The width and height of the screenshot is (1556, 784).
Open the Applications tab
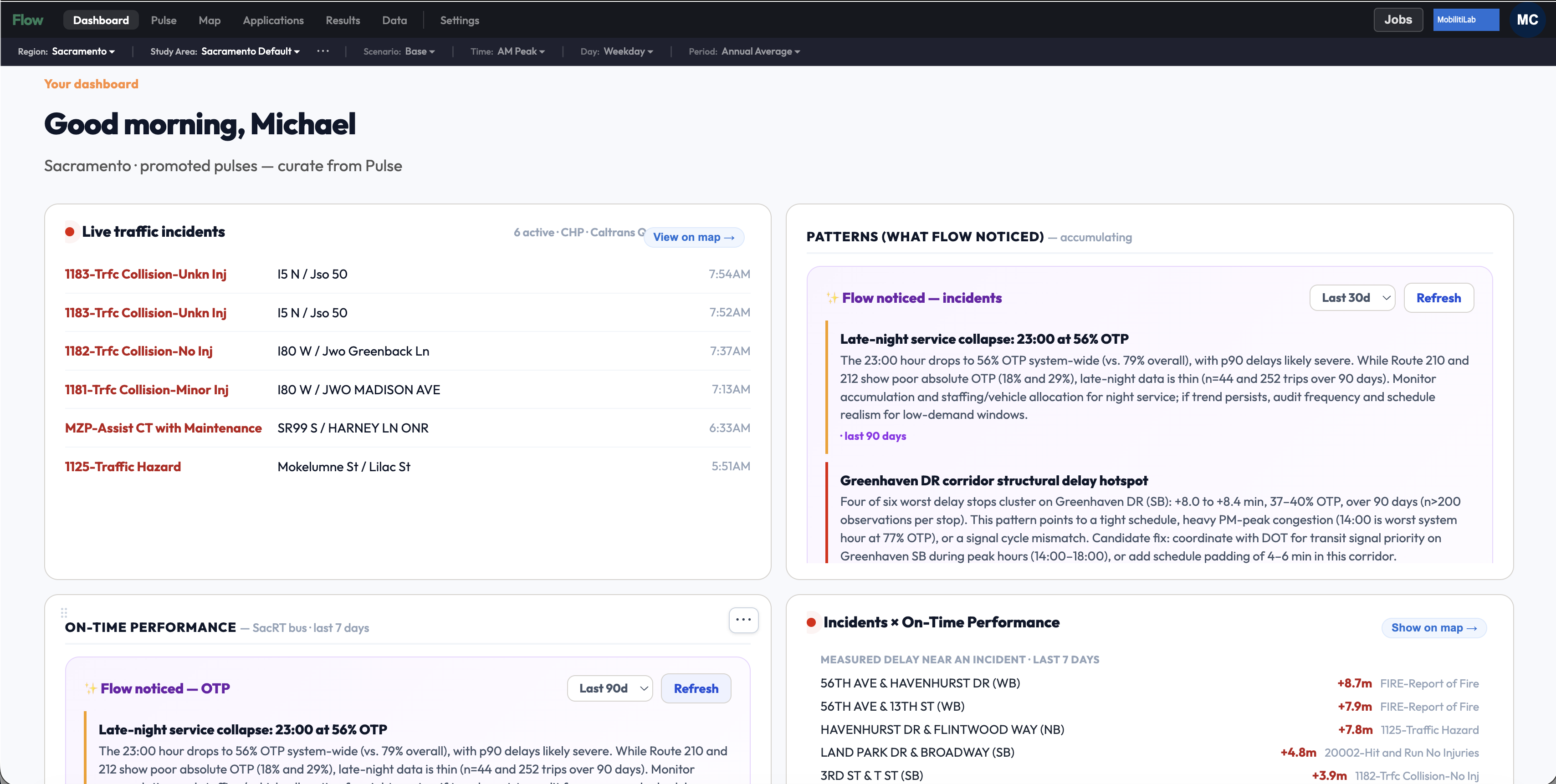click(x=273, y=20)
